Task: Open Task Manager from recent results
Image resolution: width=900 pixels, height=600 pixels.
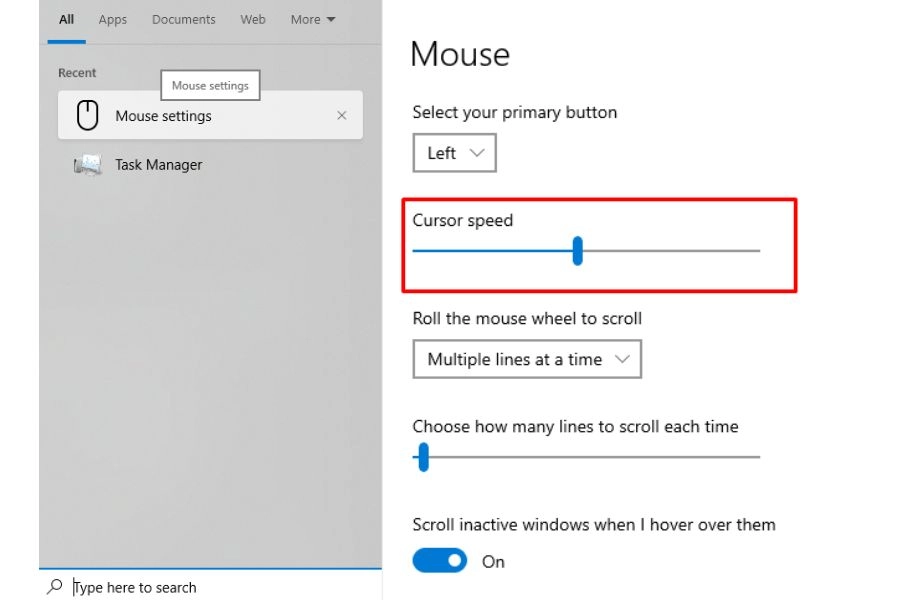Action: pyautogui.click(x=210, y=165)
